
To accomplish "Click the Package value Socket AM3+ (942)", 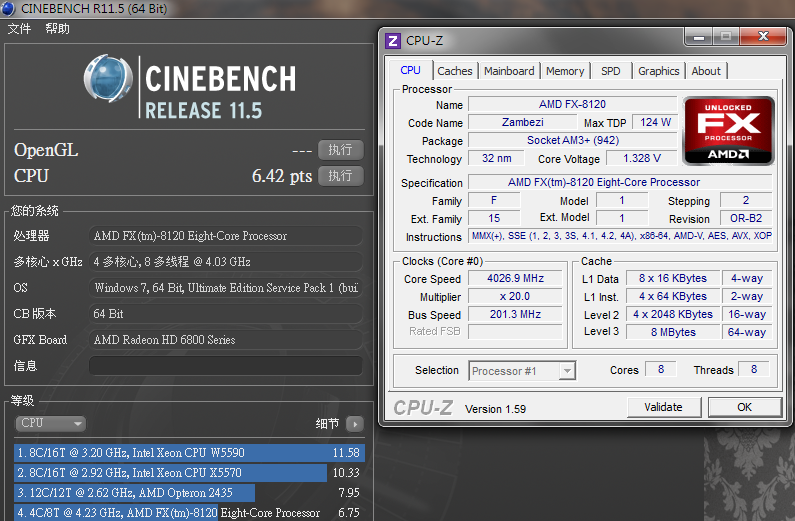I will pyautogui.click(x=572, y=140).
